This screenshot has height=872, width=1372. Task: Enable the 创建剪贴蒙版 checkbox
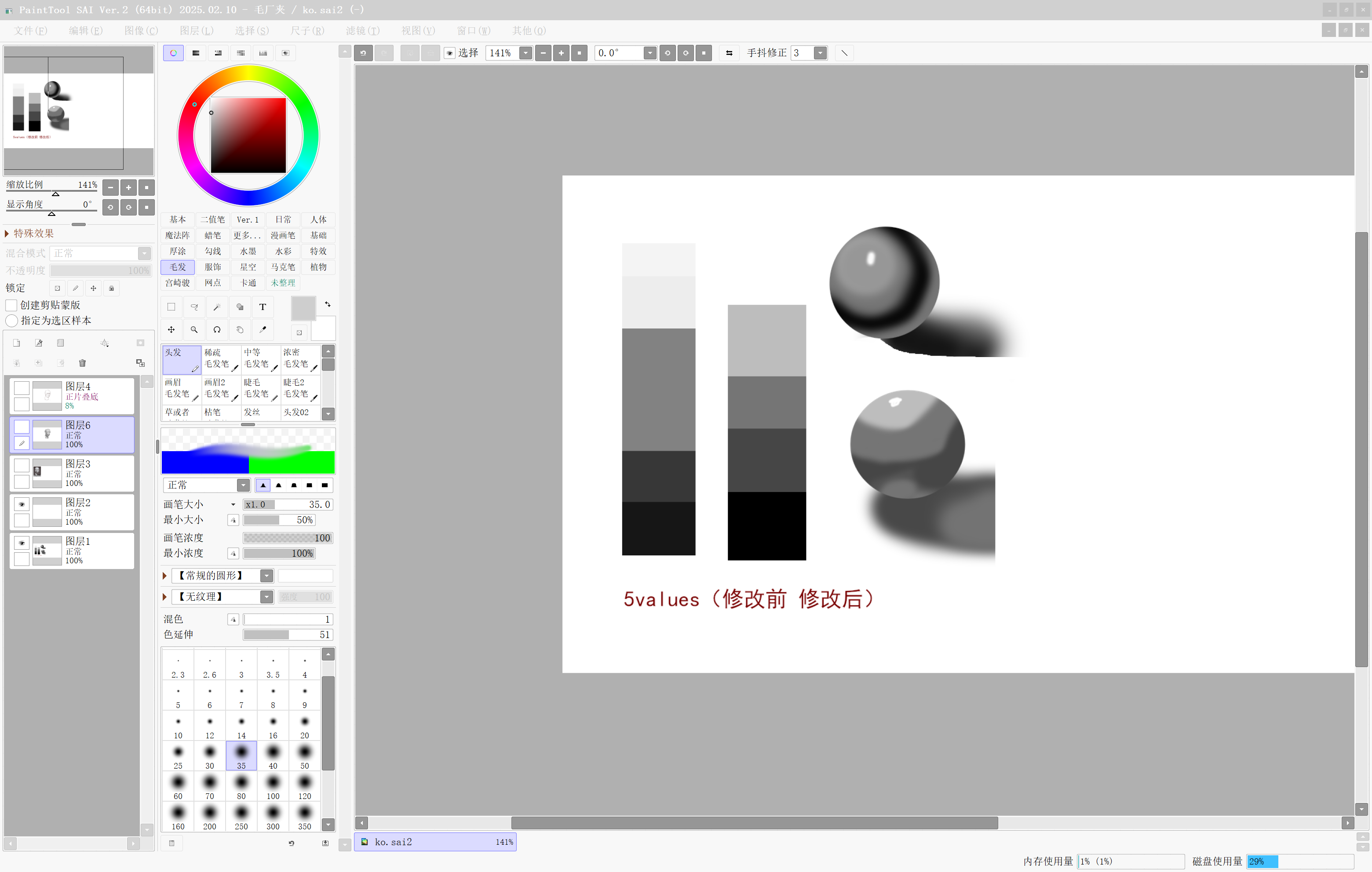pyautogui.click(x=11, y=306)
